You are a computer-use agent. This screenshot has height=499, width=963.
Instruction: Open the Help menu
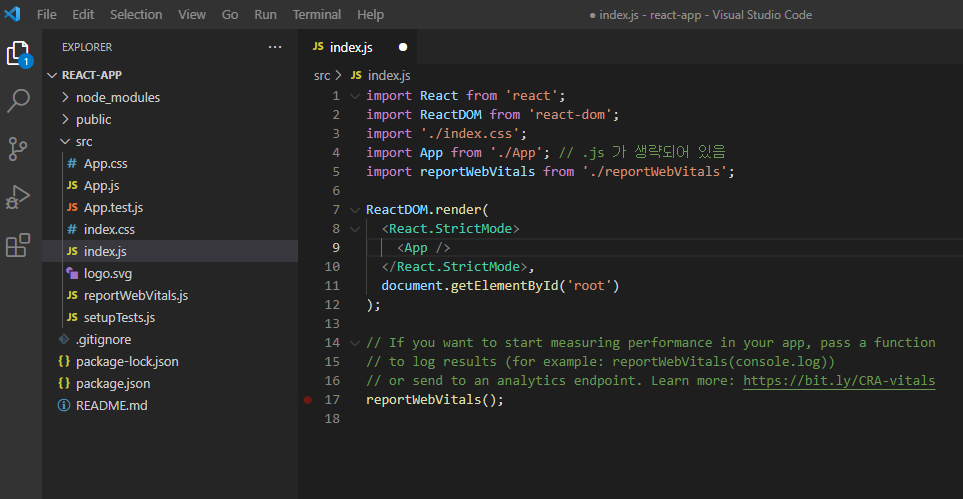(x=370, y=14)
